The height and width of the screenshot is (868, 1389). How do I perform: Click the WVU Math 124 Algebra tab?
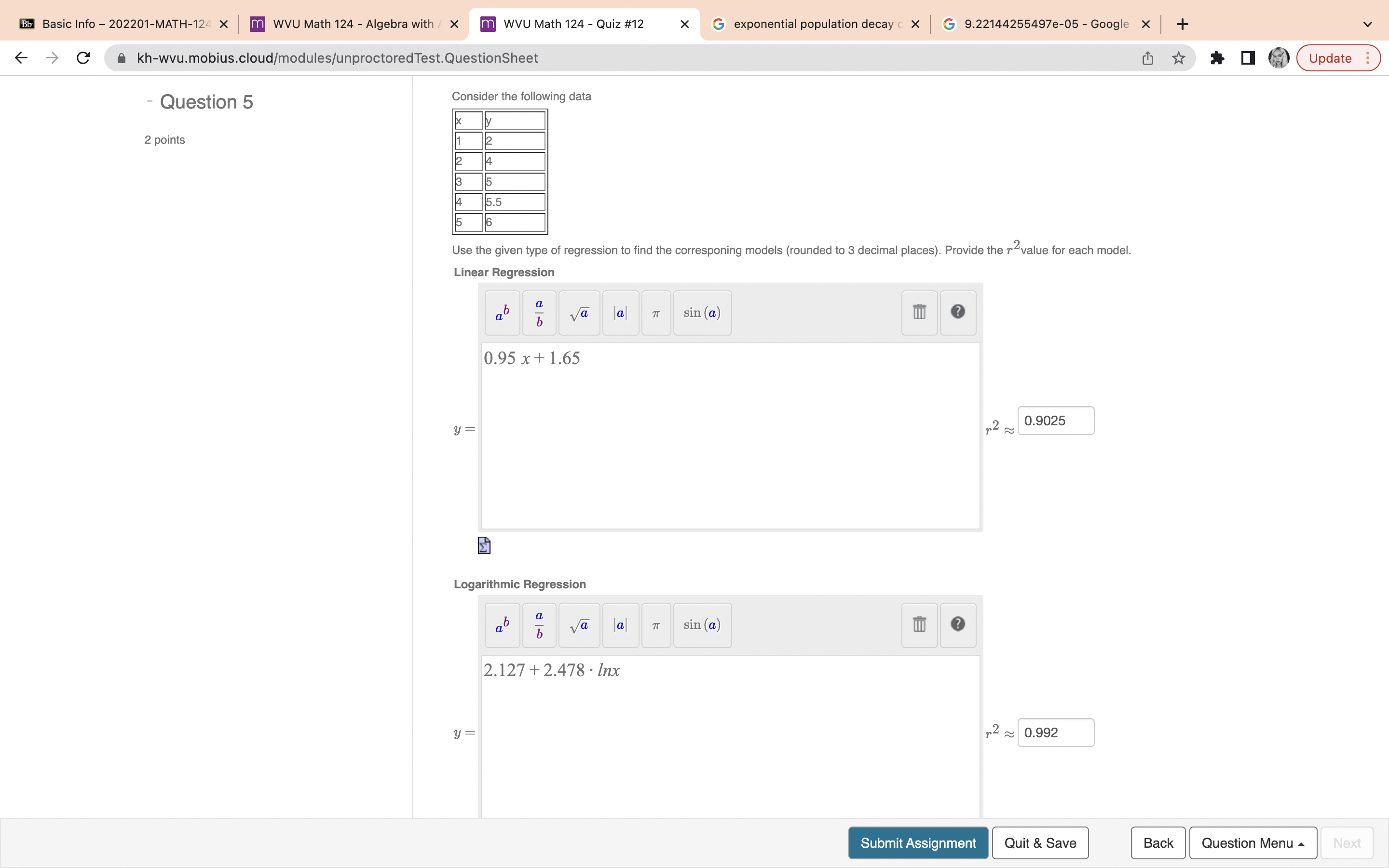pos(354,23)
